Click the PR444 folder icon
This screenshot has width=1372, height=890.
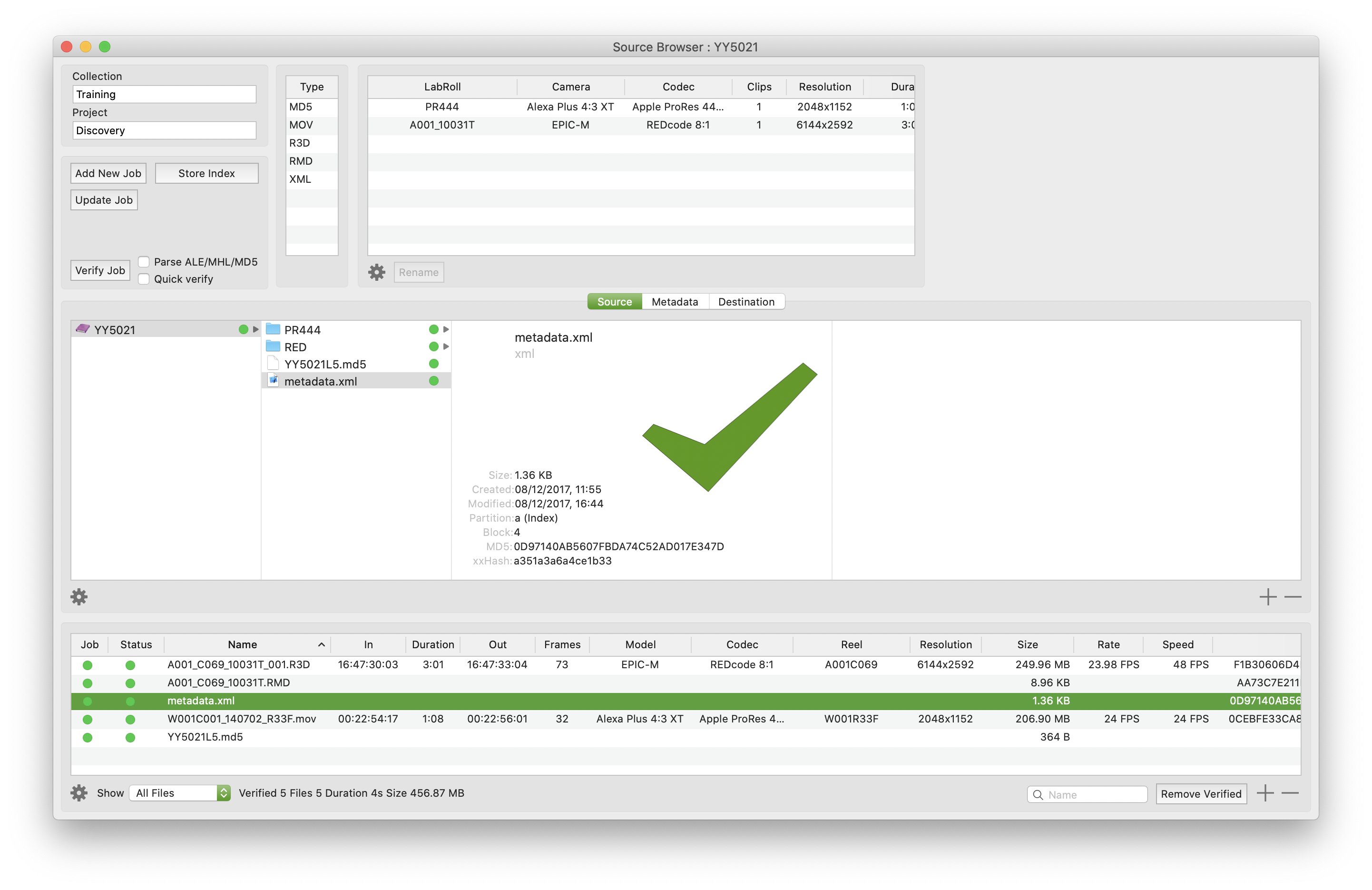pyautogui.click(x=273, y=329)
